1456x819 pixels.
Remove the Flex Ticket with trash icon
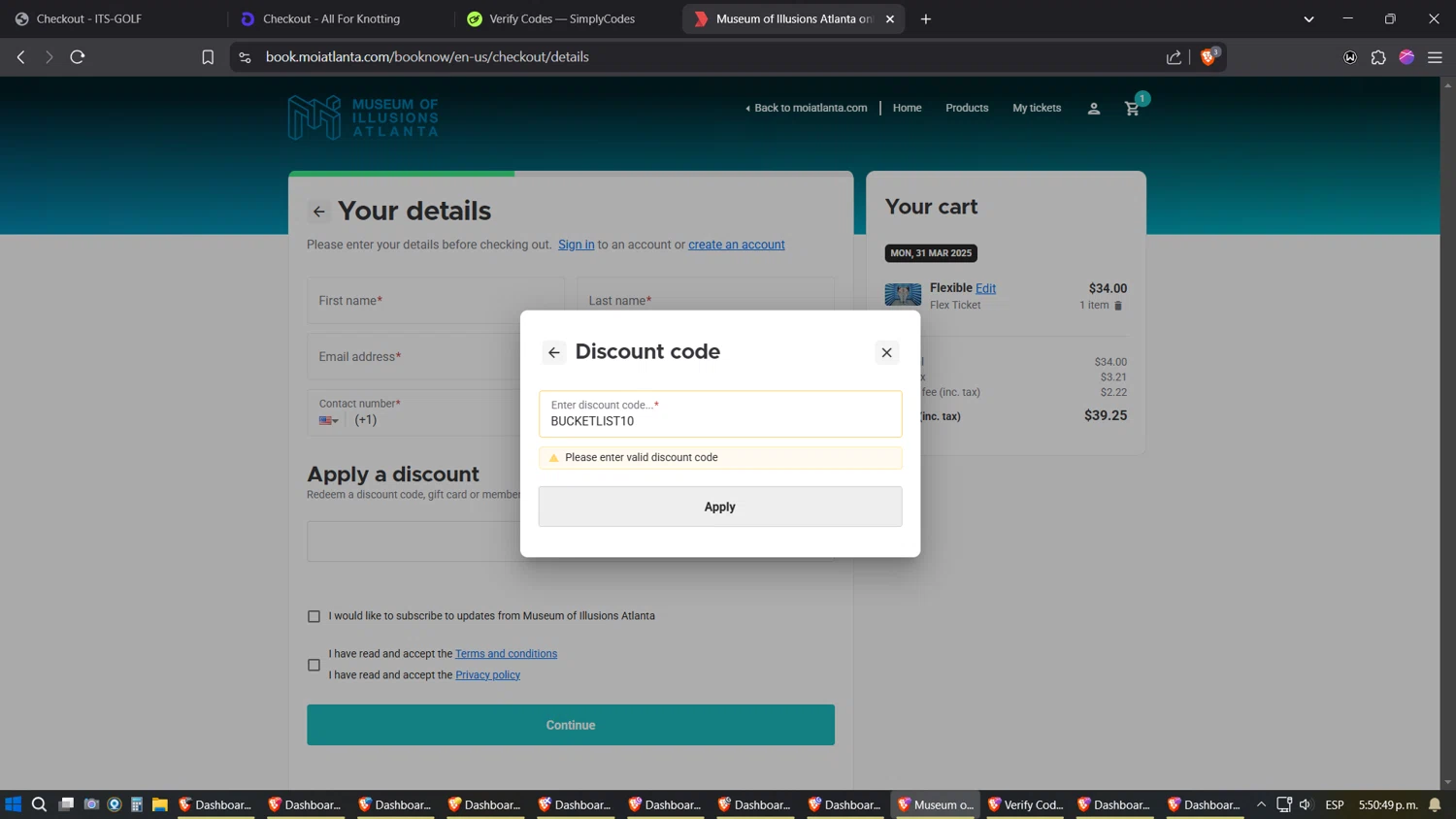tap(1118, 306)
